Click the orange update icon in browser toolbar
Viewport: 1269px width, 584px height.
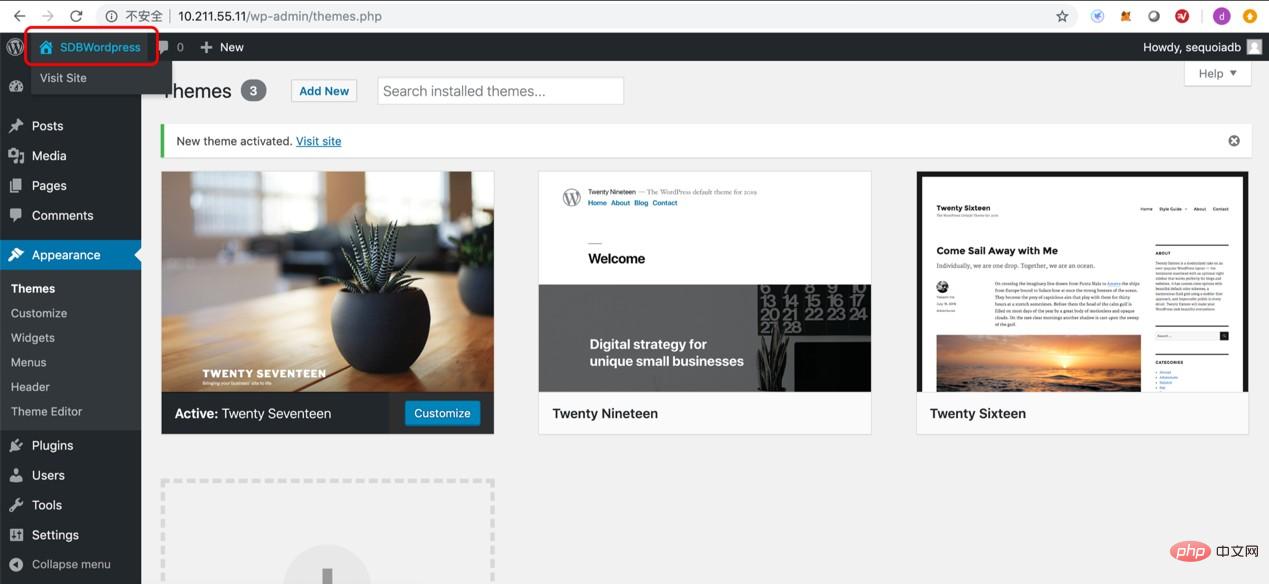[x=1250, y=16]
